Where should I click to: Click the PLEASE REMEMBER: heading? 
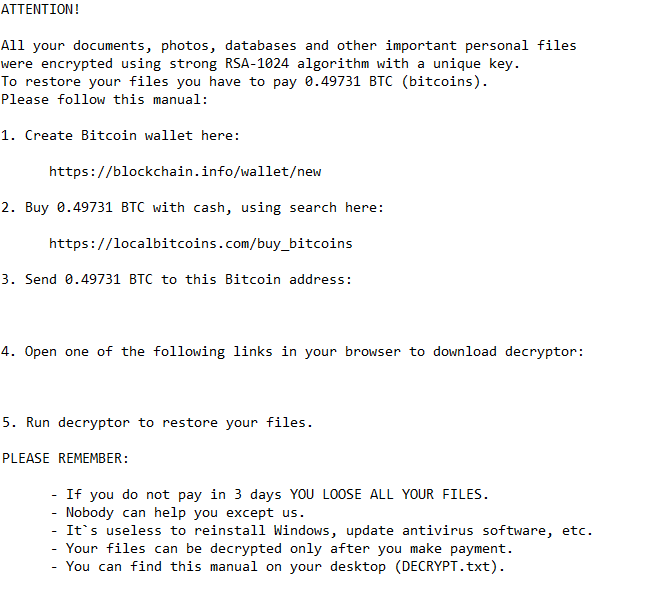point(65,458)
